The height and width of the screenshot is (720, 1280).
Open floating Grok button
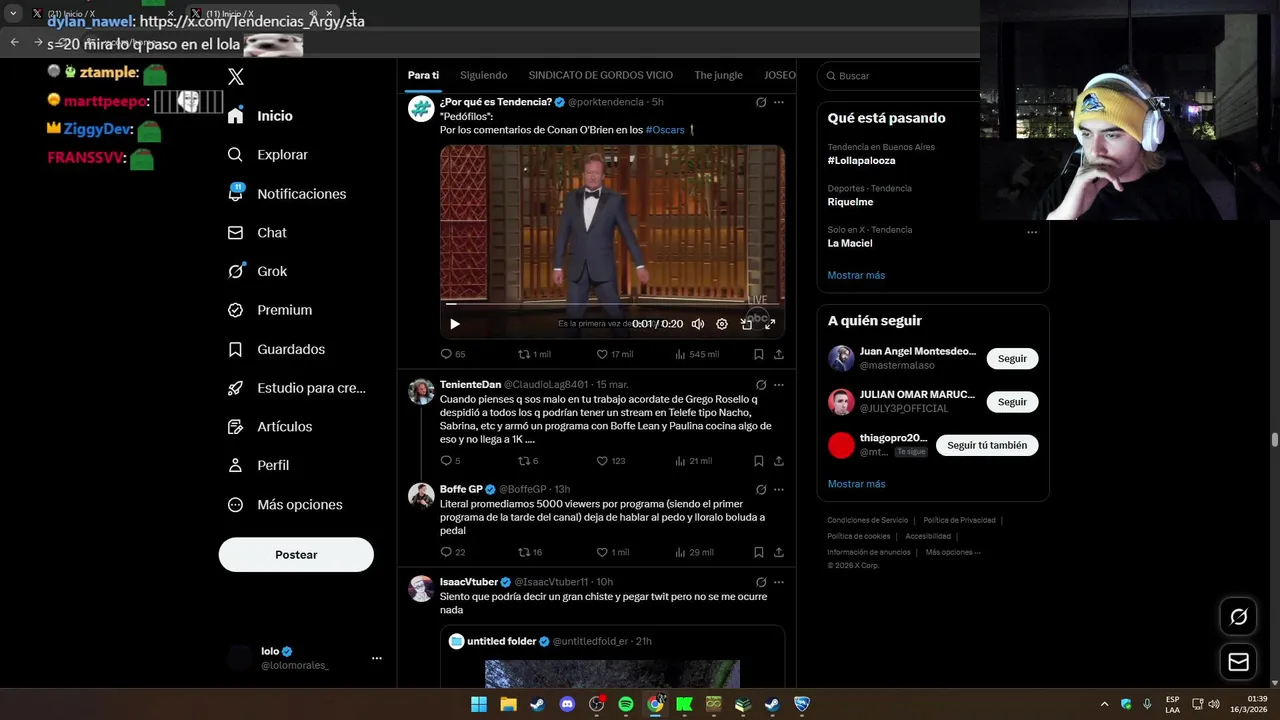click(x=1238, y=617)
